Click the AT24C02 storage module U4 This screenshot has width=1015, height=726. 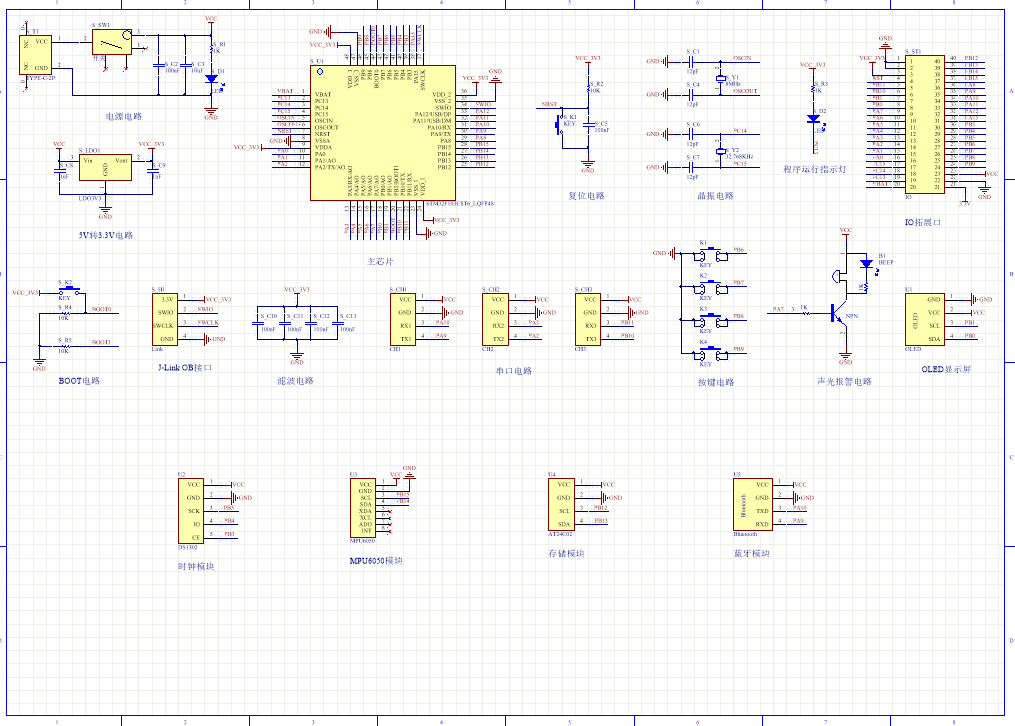pos(561,503)
